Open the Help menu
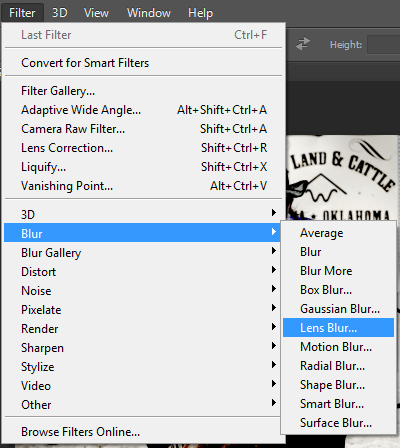Image resolution: width=400 pixels, height=448 pixels. click(200, 13)
